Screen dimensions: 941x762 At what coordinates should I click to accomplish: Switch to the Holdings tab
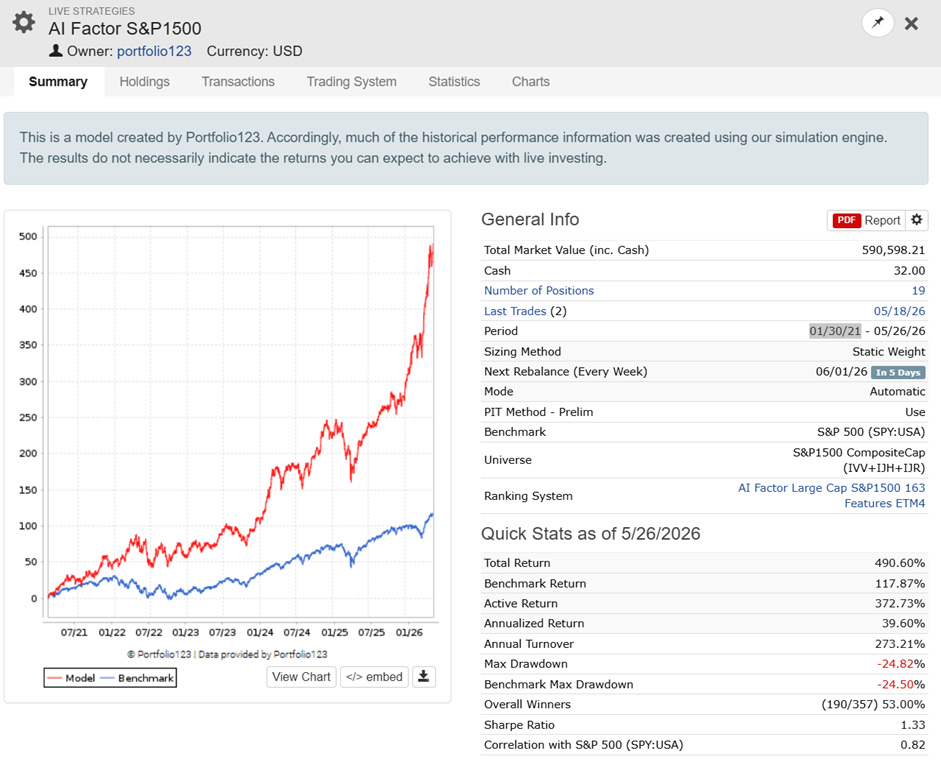145,82
